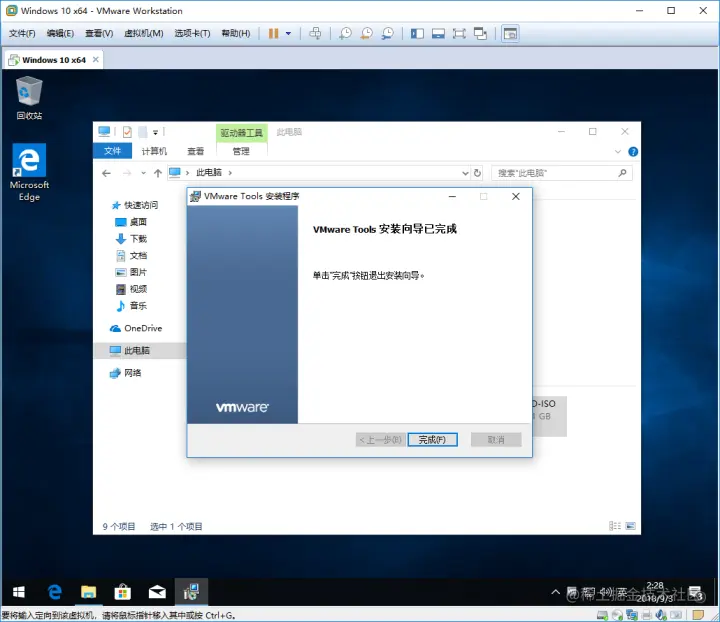Switch to Unity mode
Screen dimensions: 720x622
480,34
